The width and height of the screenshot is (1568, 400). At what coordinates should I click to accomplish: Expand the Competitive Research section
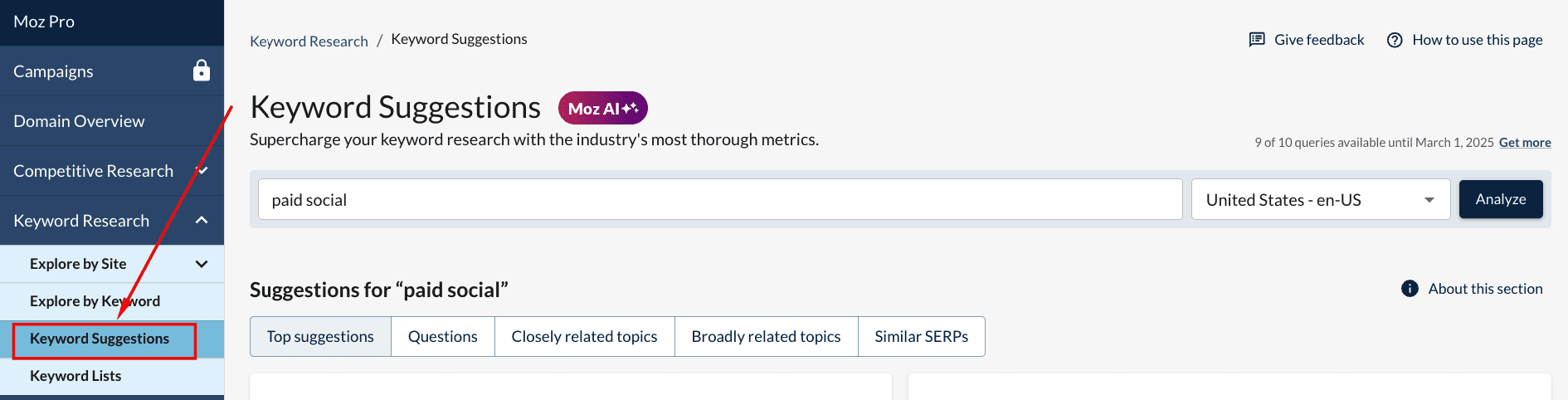tap(202, 170)
